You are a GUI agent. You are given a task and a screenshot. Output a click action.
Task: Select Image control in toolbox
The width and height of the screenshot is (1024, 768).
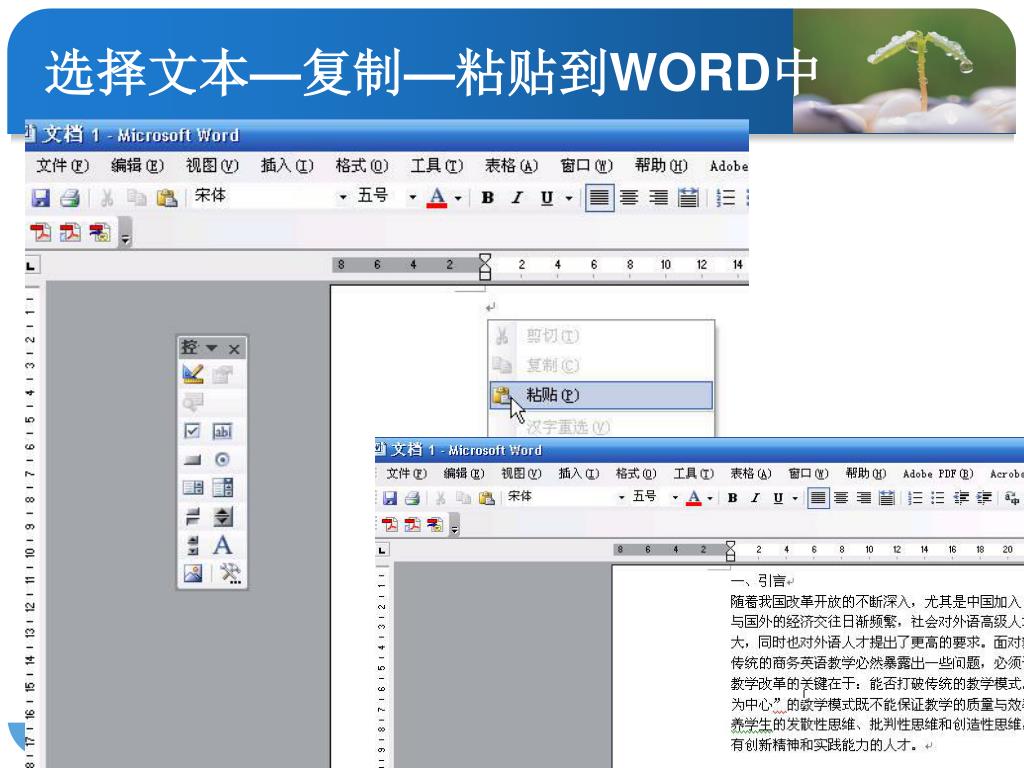(193, 574)
